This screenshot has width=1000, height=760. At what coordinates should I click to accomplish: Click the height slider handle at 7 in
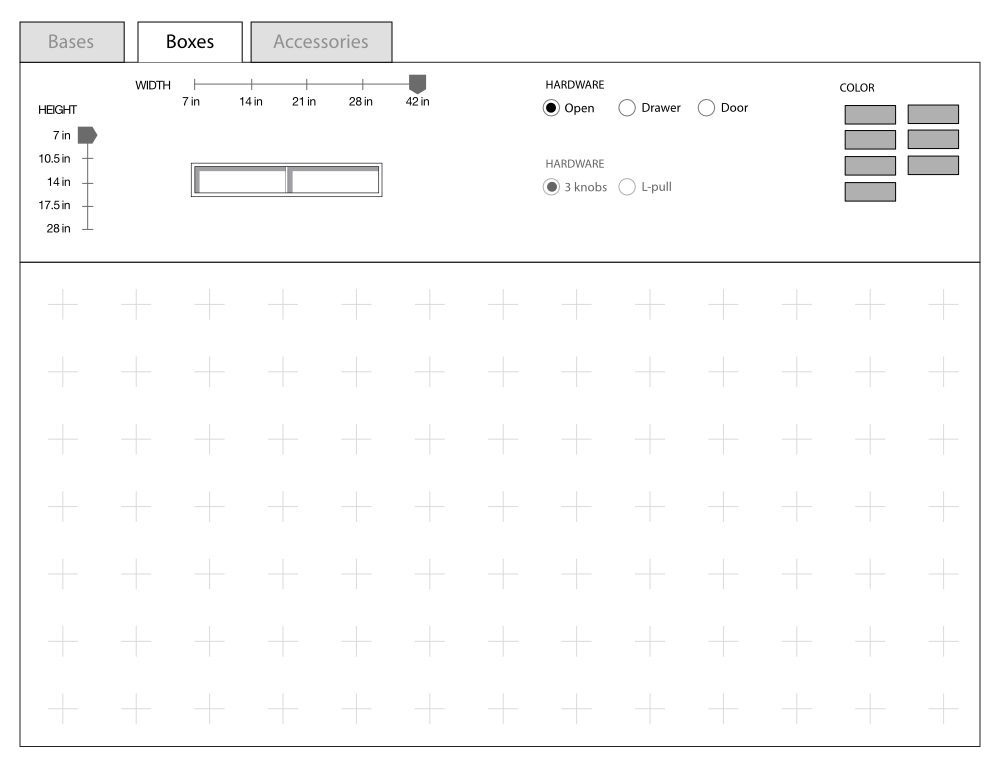[x=87, y=135]
